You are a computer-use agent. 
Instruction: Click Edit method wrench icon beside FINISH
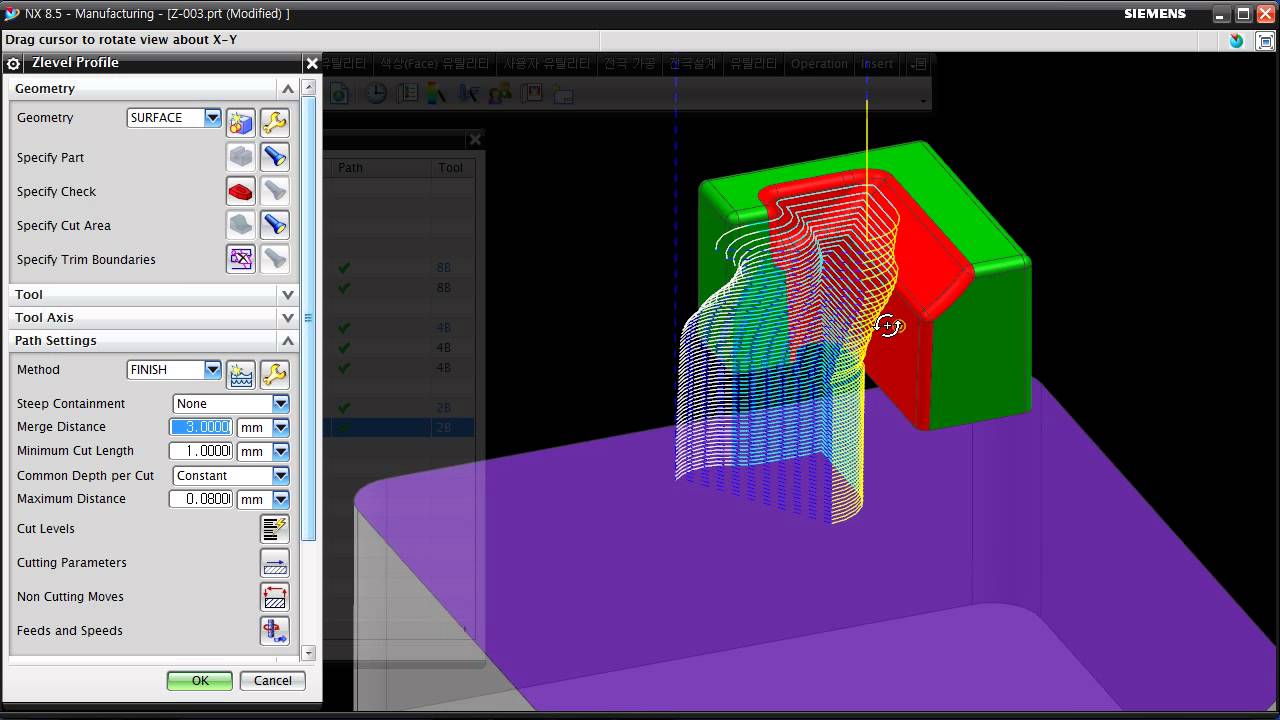(x=274, y=375)
